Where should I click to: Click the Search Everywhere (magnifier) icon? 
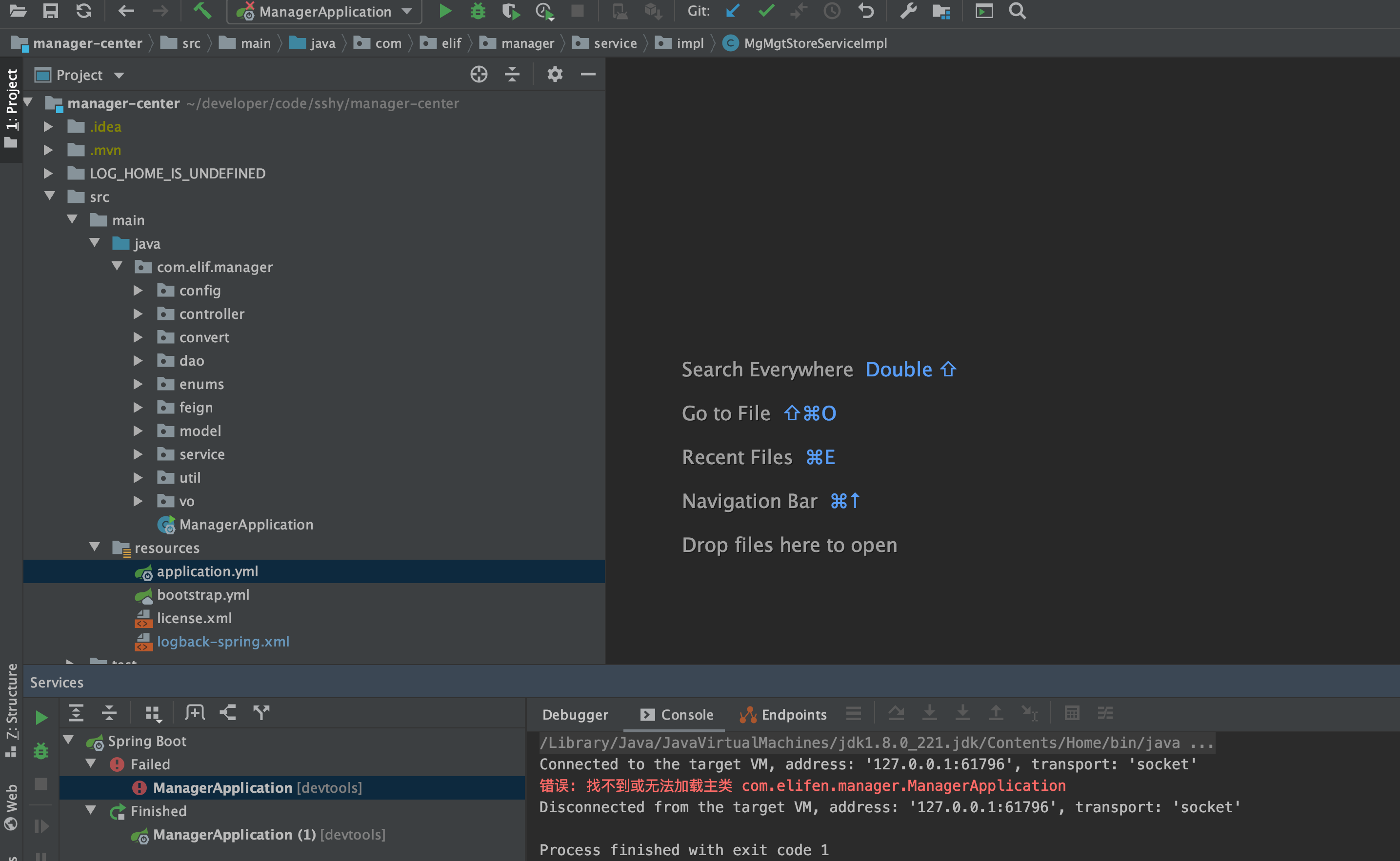click(x=1019, y=12)
